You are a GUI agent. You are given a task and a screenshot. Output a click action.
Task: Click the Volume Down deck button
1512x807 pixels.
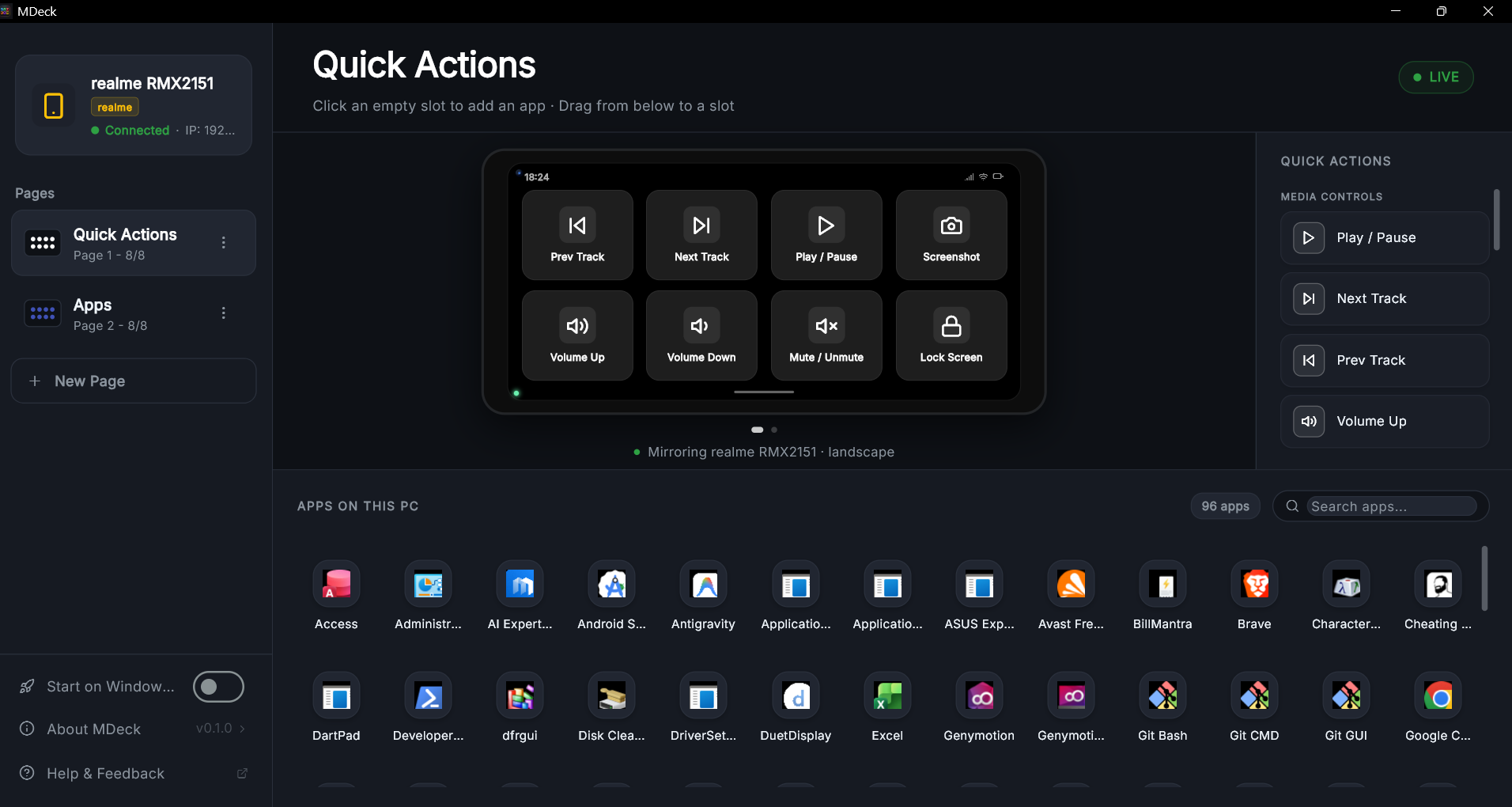[x=701, y=335]
